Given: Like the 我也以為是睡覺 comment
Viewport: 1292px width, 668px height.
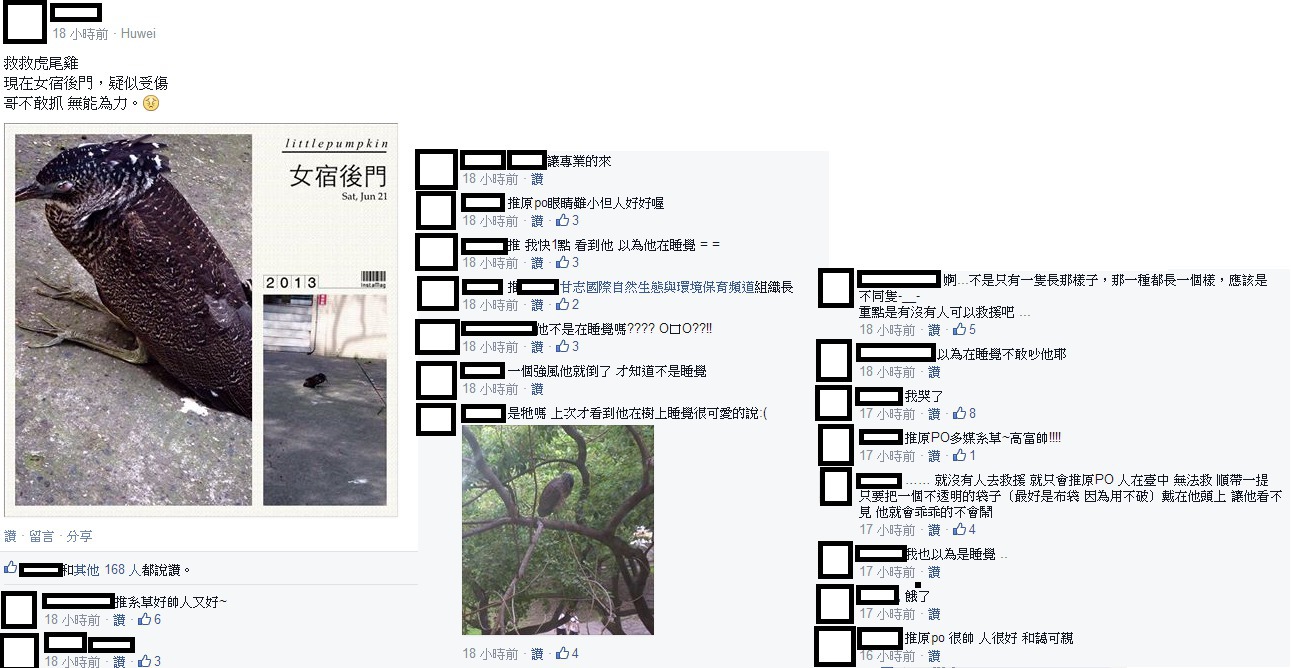Looking at the screenshot, I should pos(934,571).
